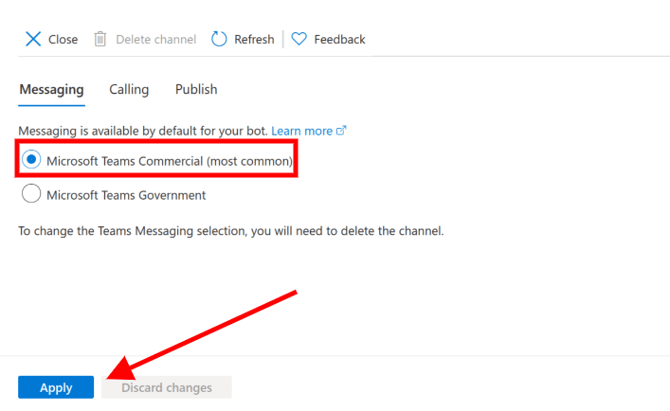Click the Refresh circular arrow icon
Viewport: 670px width, 411px height.
219,39
